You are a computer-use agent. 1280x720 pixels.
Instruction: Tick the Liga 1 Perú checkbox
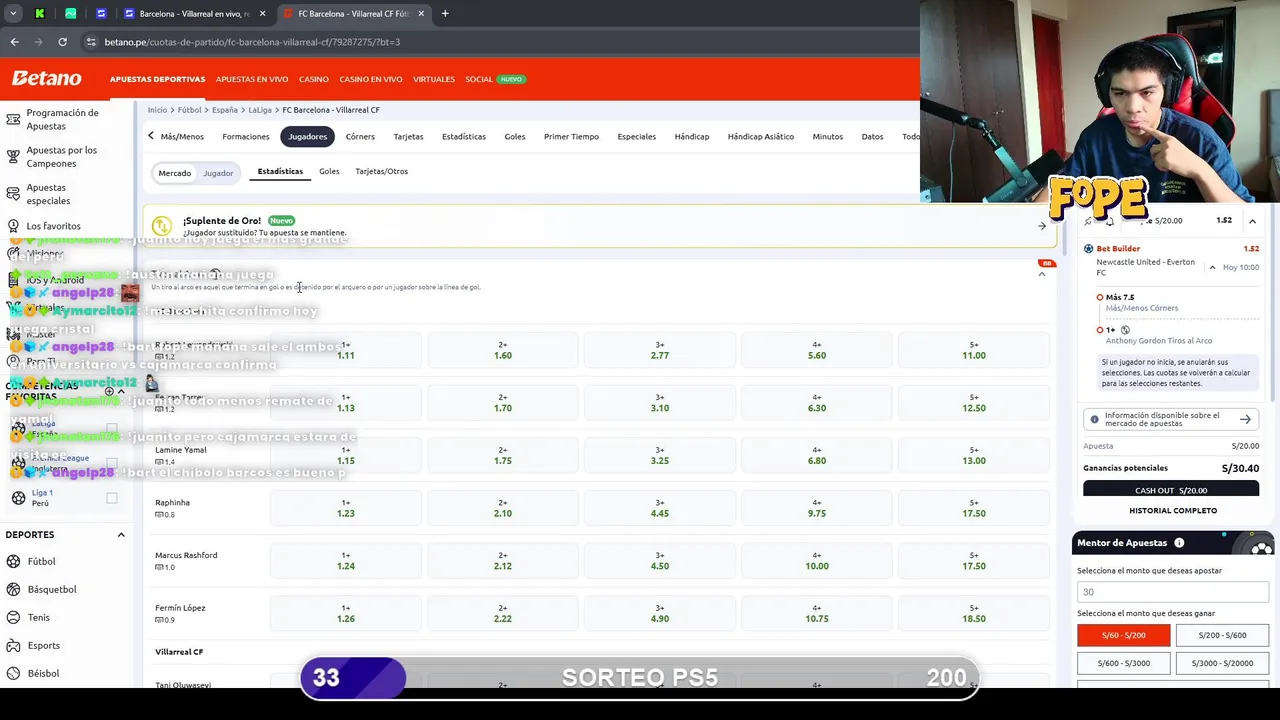pyautogui.click(x=112, y=497)
